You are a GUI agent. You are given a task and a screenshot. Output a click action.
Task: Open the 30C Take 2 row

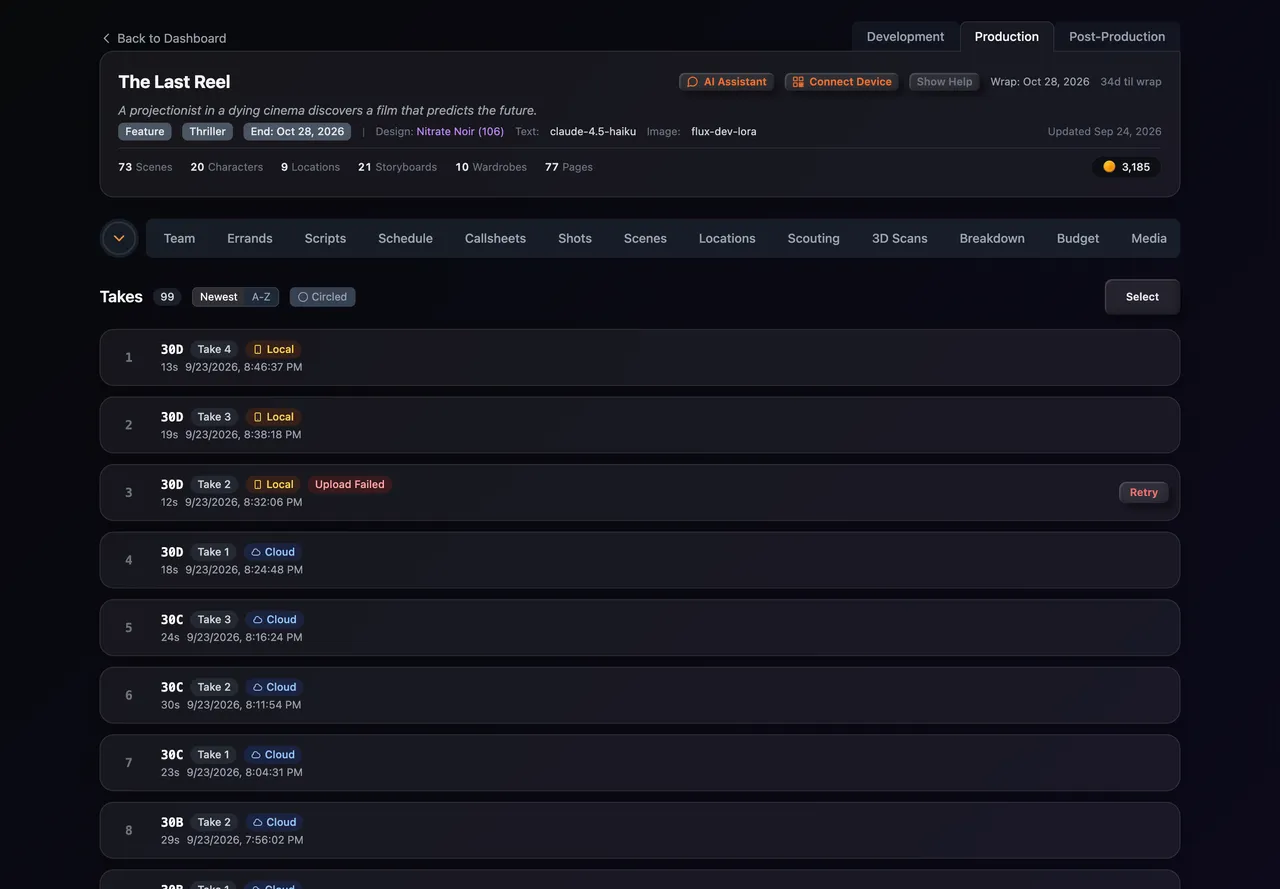coord(640,695)
